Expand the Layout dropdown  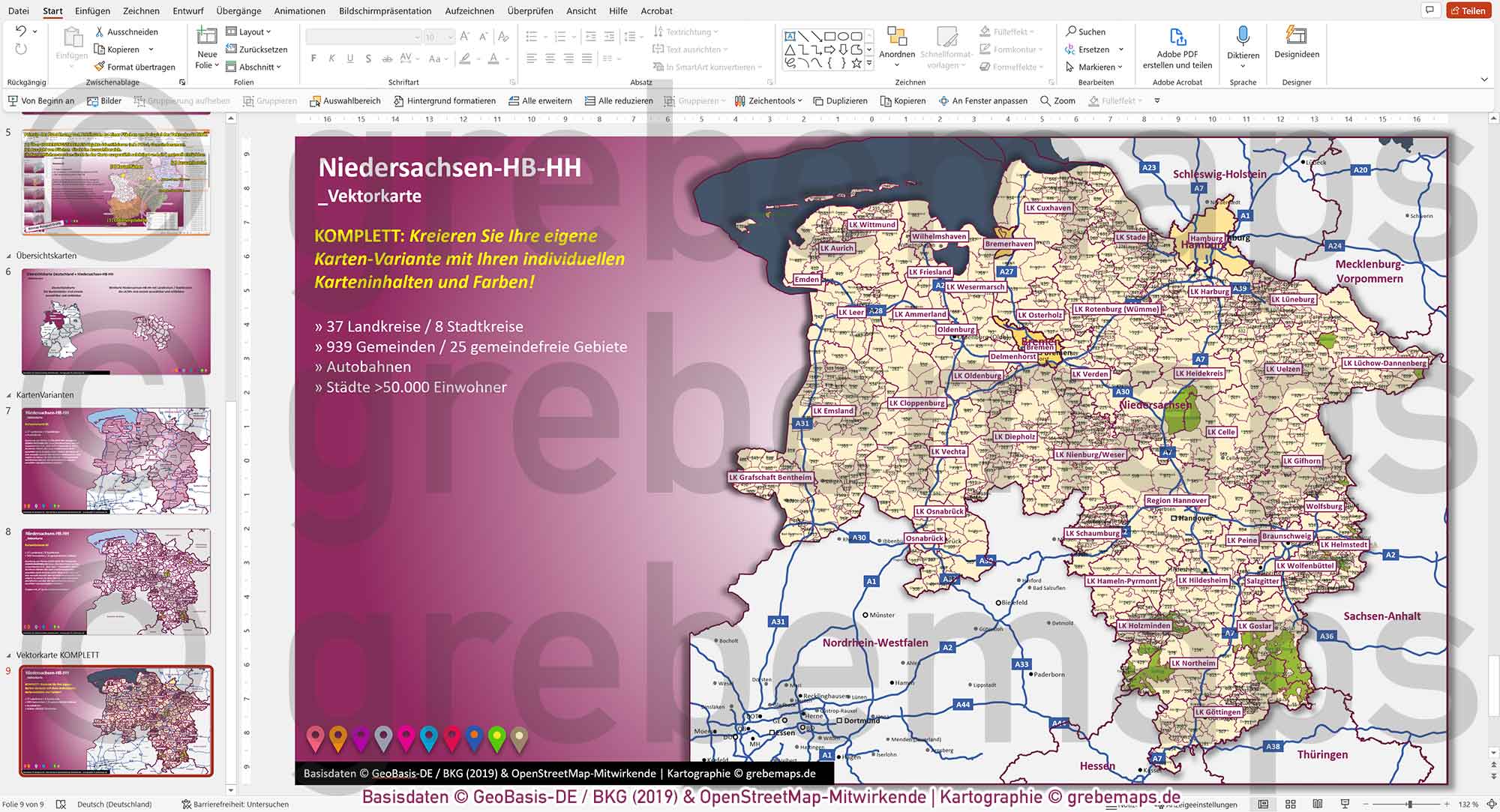[x=254, y=31]
